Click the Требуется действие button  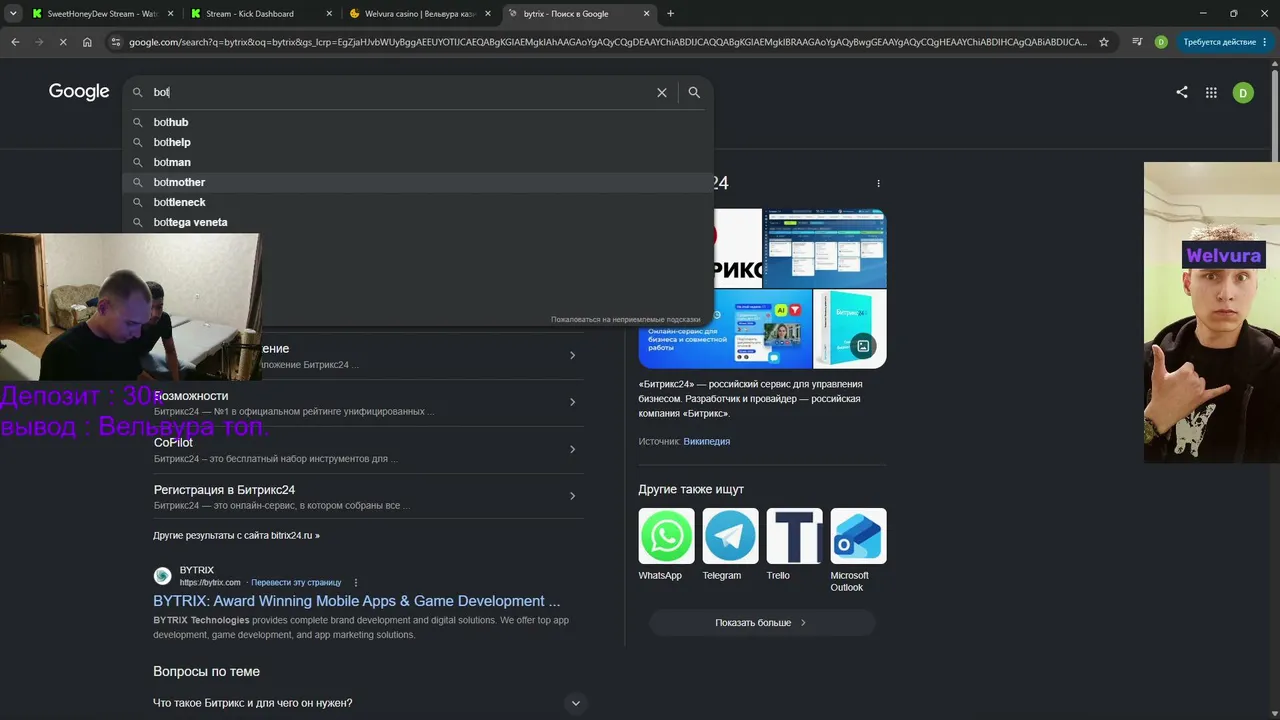pyautogui.click(x=1224, y=42)
